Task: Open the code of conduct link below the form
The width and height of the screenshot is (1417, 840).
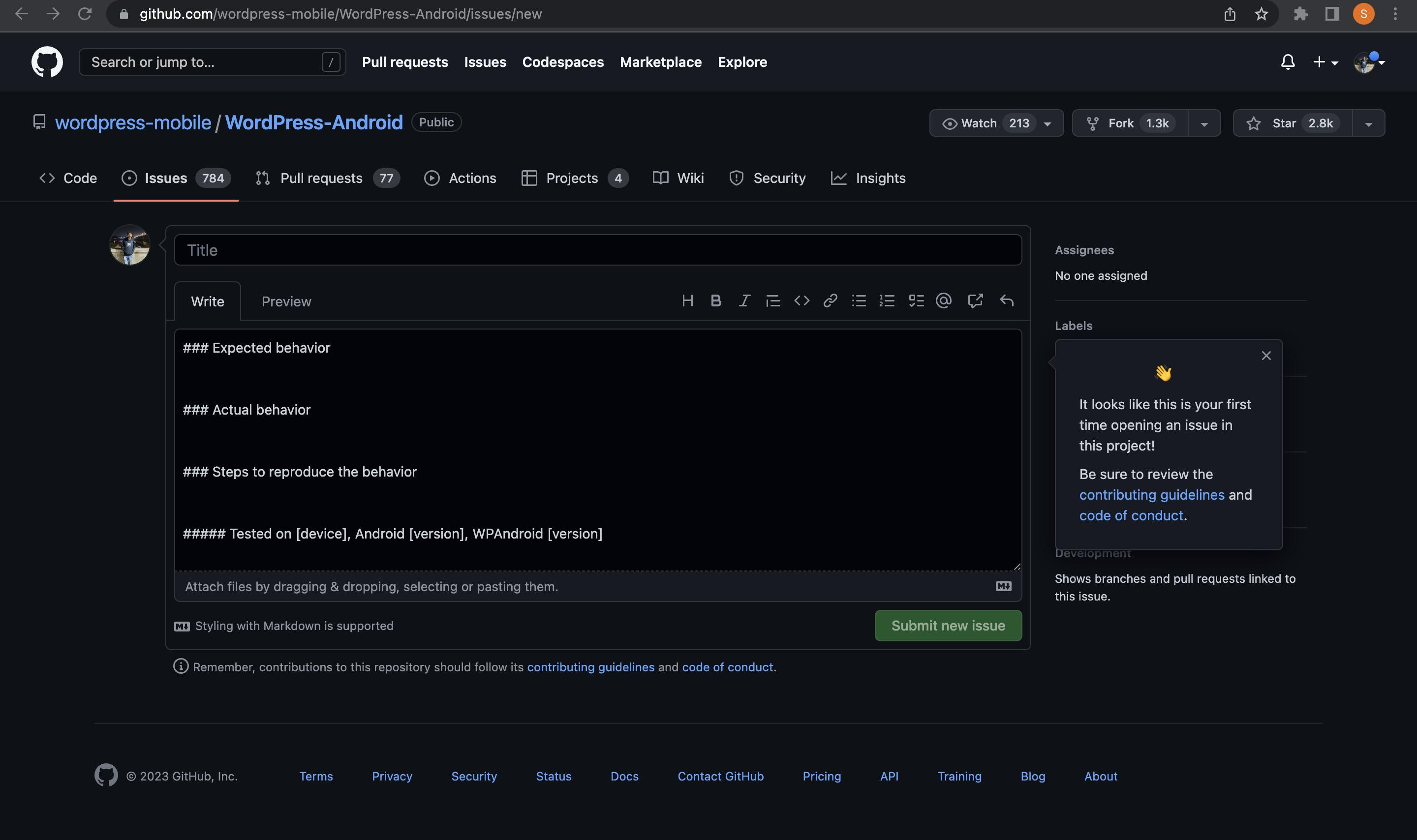Action: pyautogui.click(x=727, y=667)
